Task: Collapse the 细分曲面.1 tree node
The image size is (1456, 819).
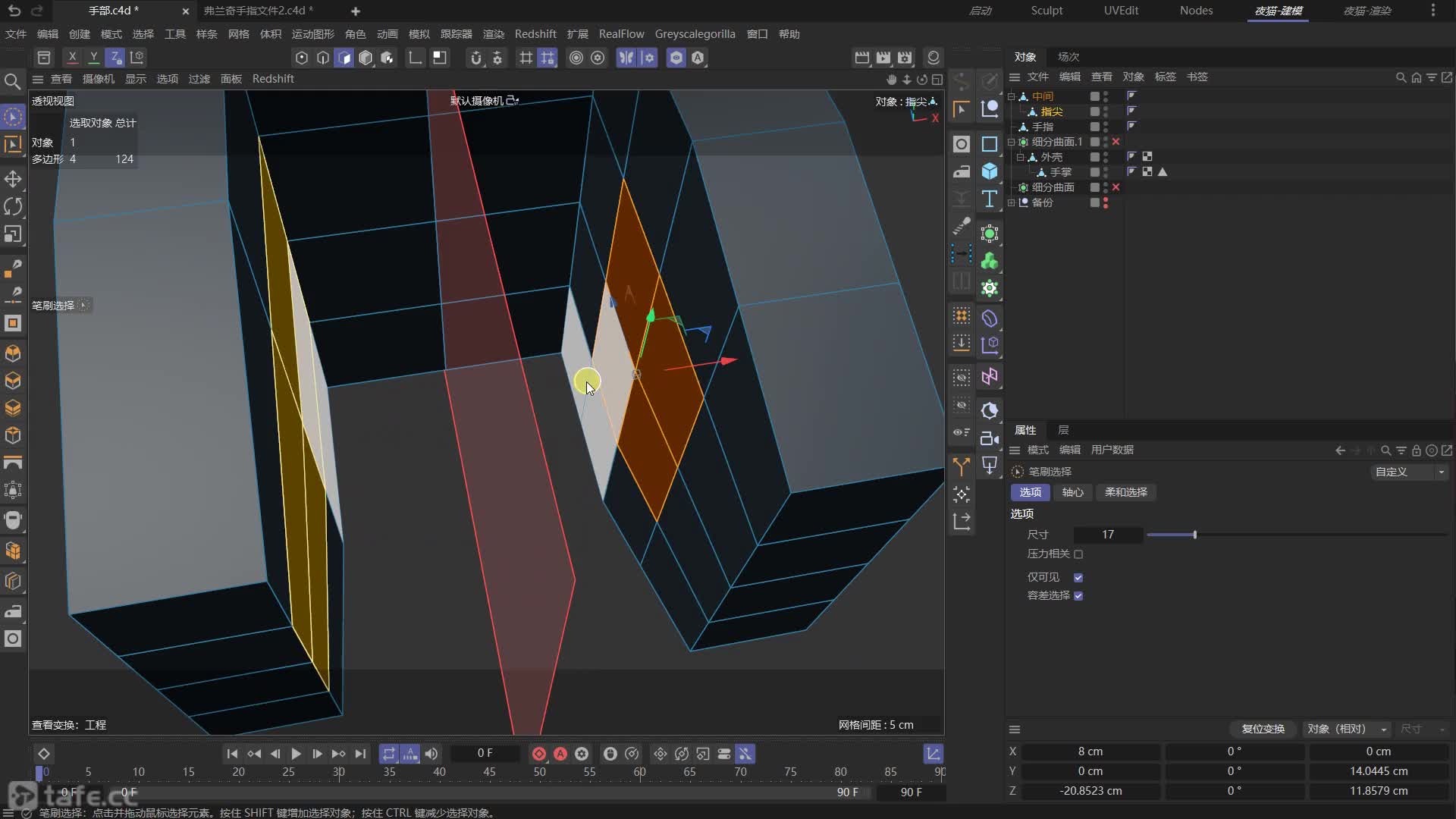Action: click(x=1011, y=142)
